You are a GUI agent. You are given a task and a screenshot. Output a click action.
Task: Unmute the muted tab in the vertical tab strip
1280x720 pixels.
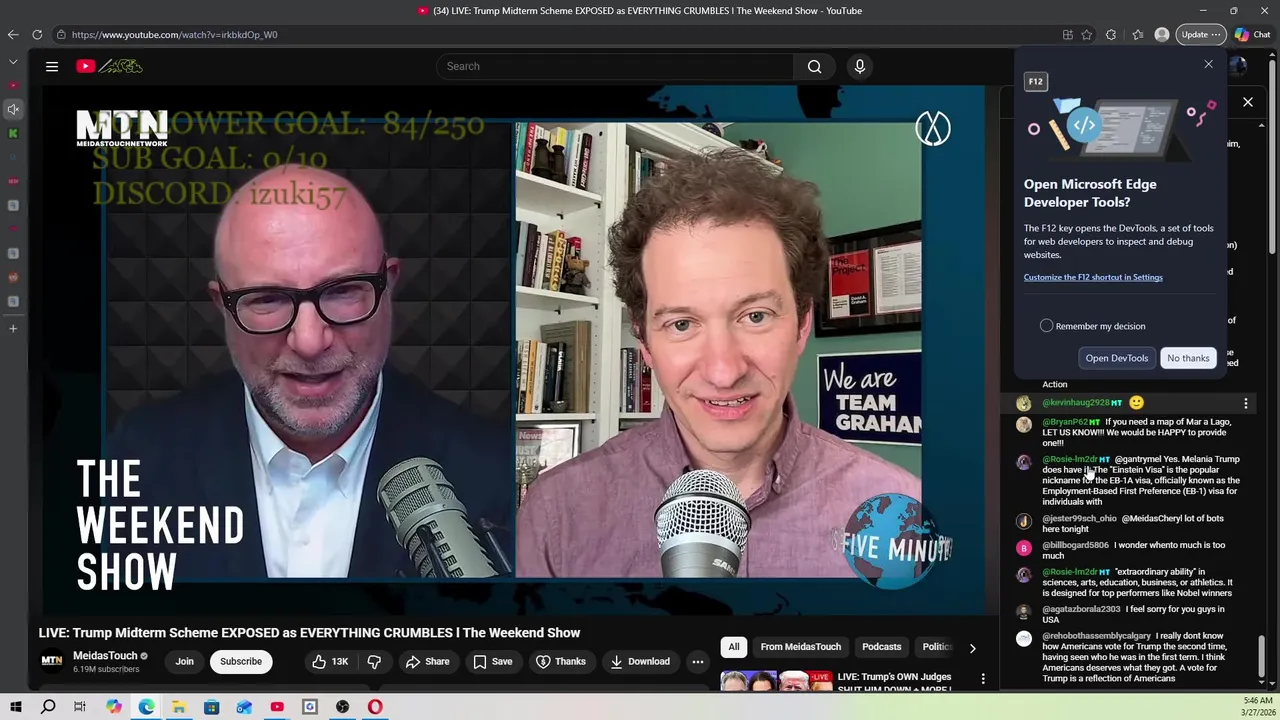(13, 109)
